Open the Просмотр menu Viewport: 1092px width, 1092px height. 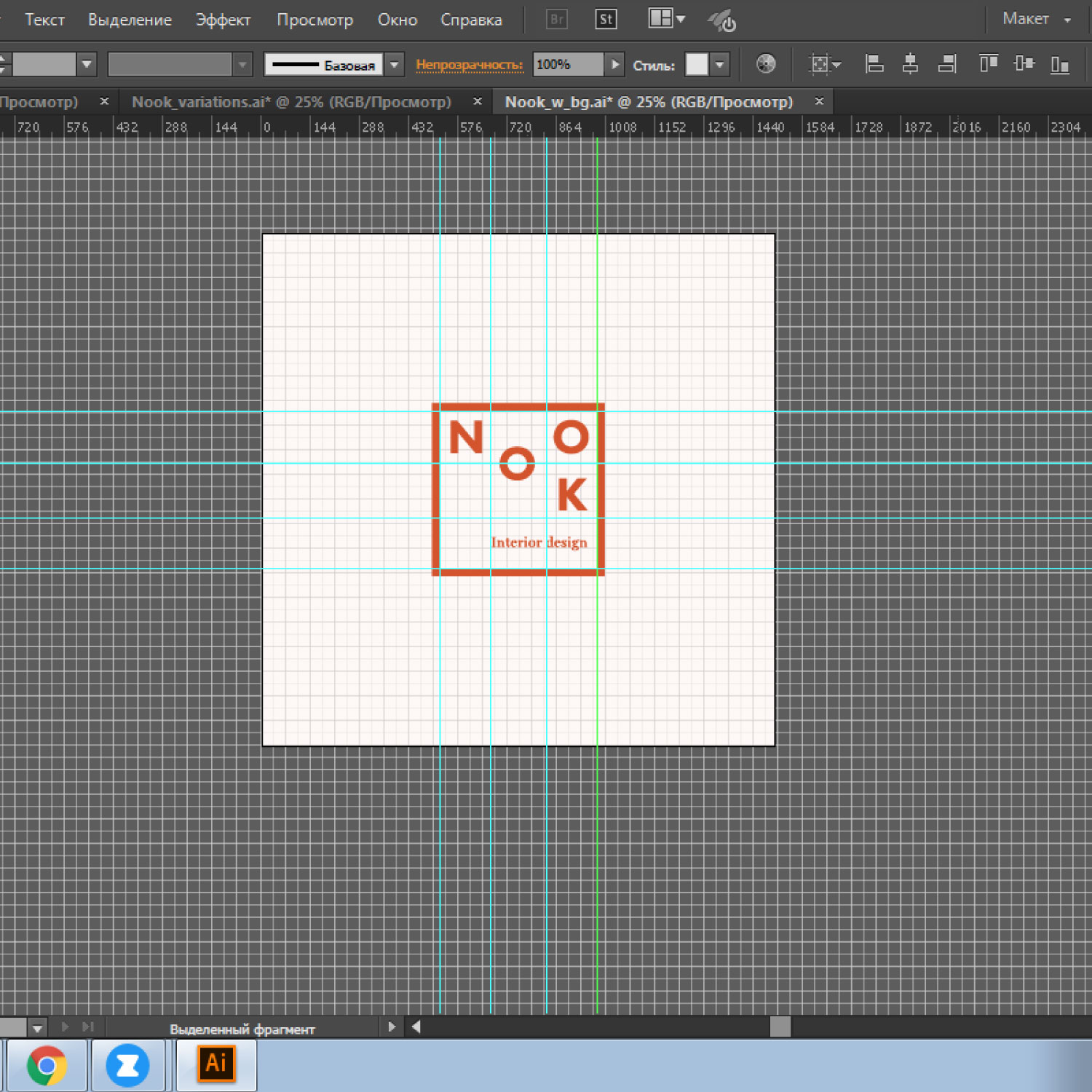click(x=314, y=20)
